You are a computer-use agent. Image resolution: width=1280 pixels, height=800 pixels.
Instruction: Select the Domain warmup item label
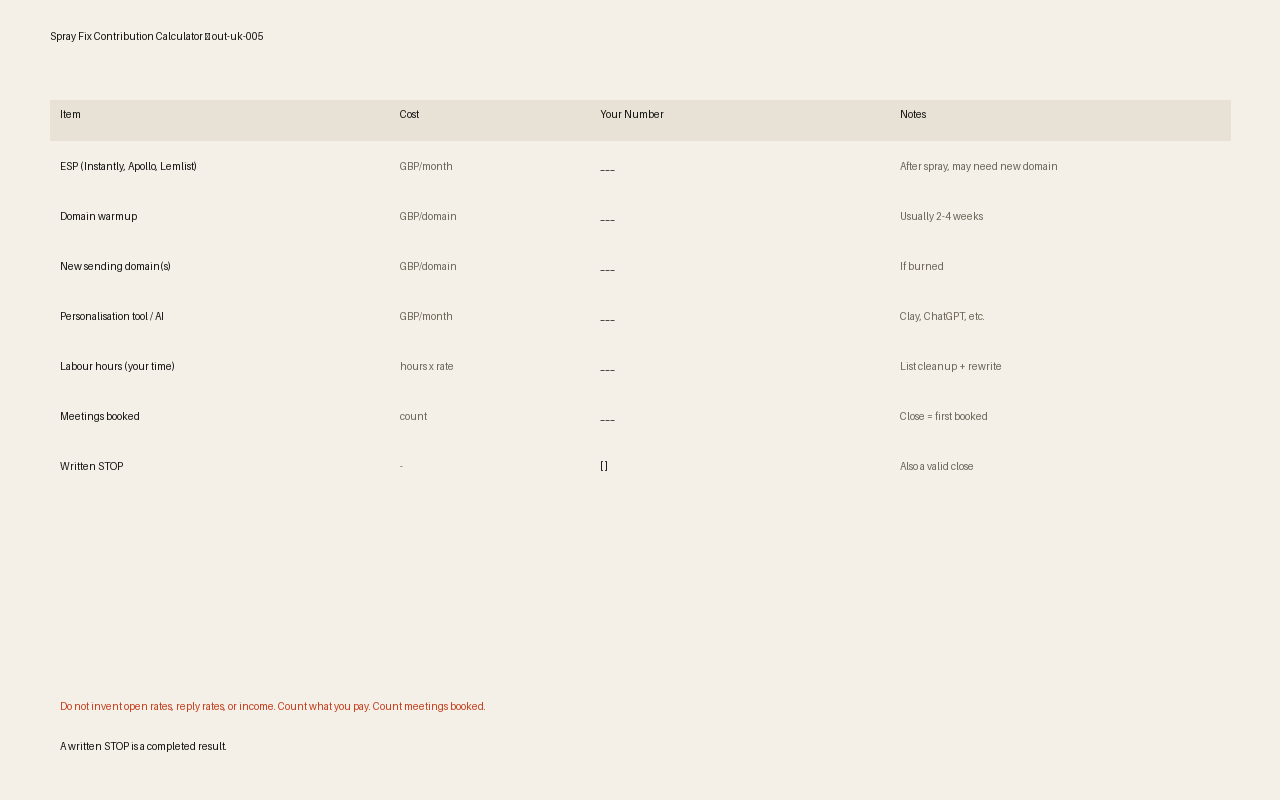pos(98,217)
